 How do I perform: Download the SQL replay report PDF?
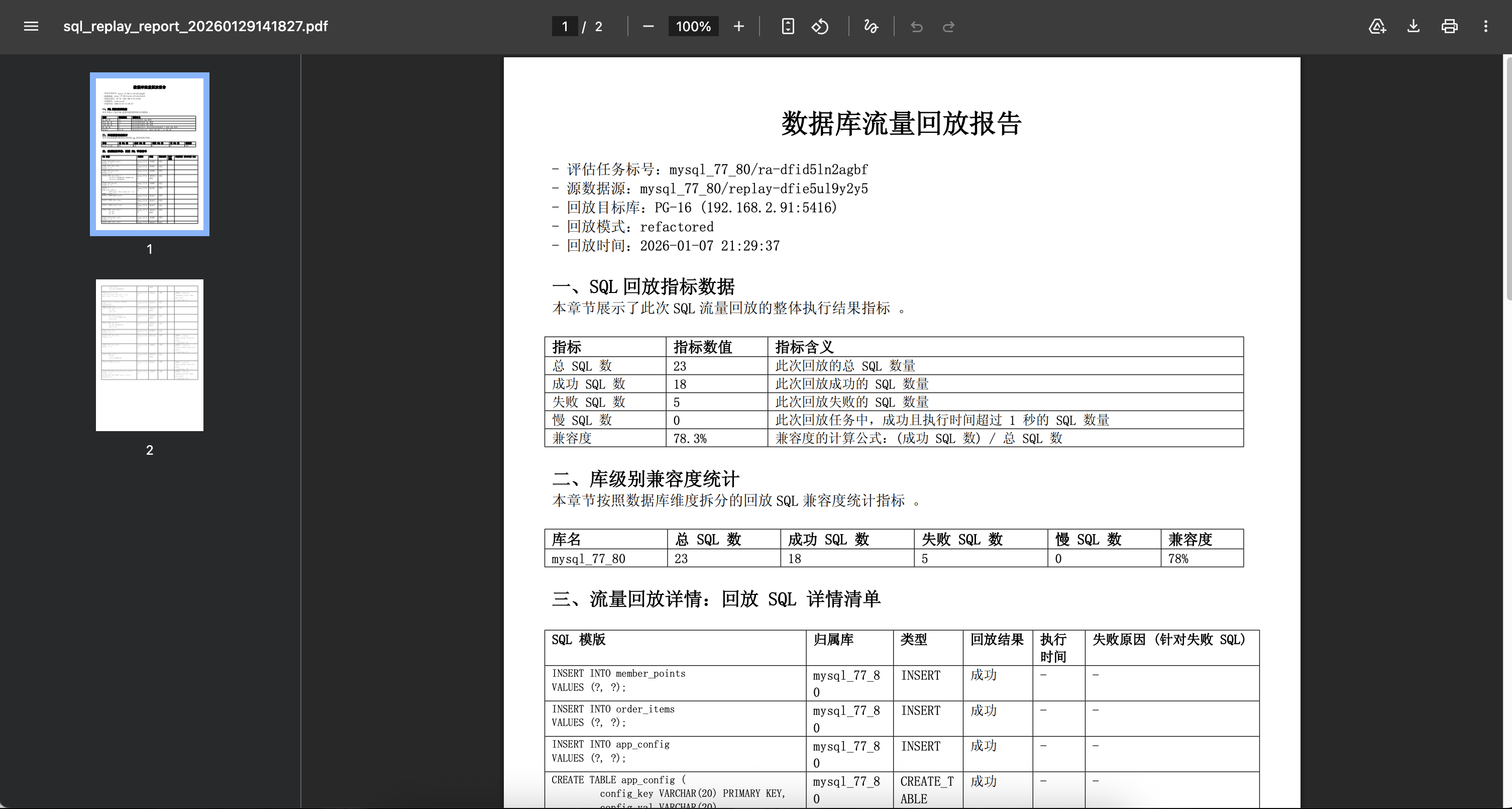[x=1414, y=27]
